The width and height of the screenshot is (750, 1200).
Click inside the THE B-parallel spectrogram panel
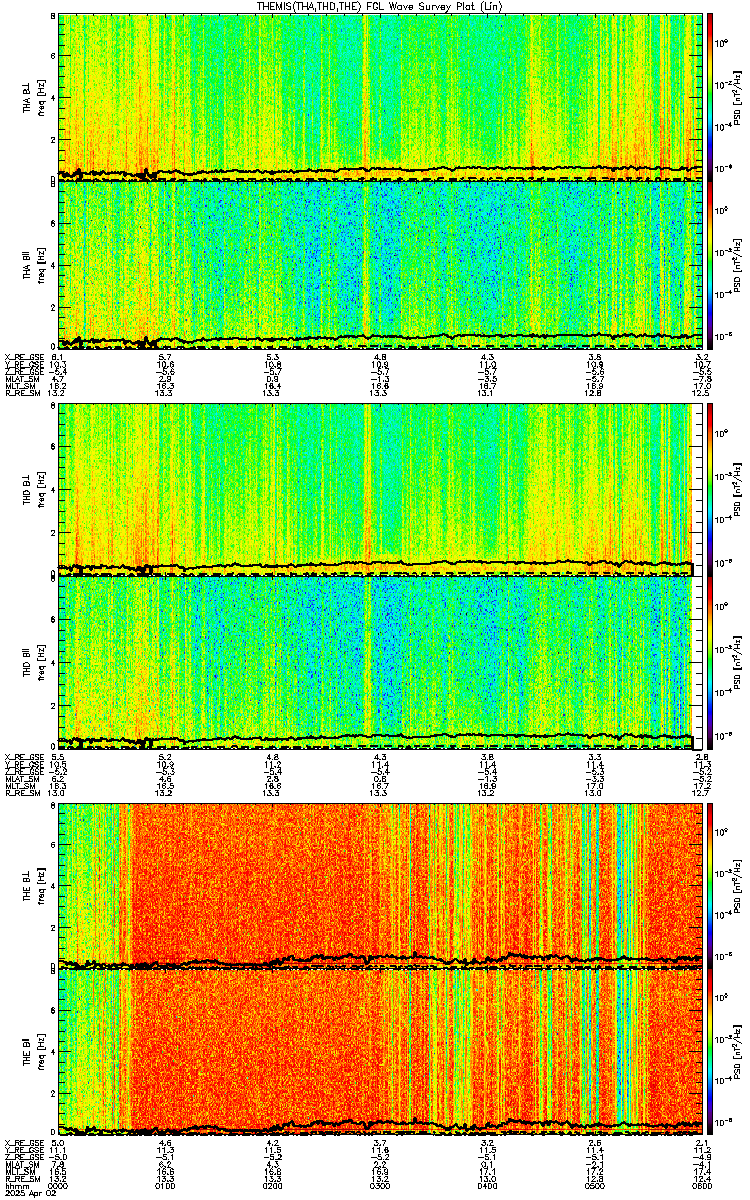tap(380, 1052)
